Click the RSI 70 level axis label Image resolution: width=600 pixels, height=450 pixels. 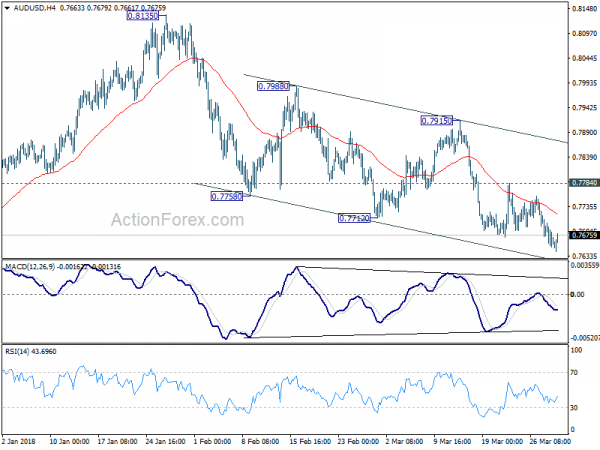[x=574, y=372]
